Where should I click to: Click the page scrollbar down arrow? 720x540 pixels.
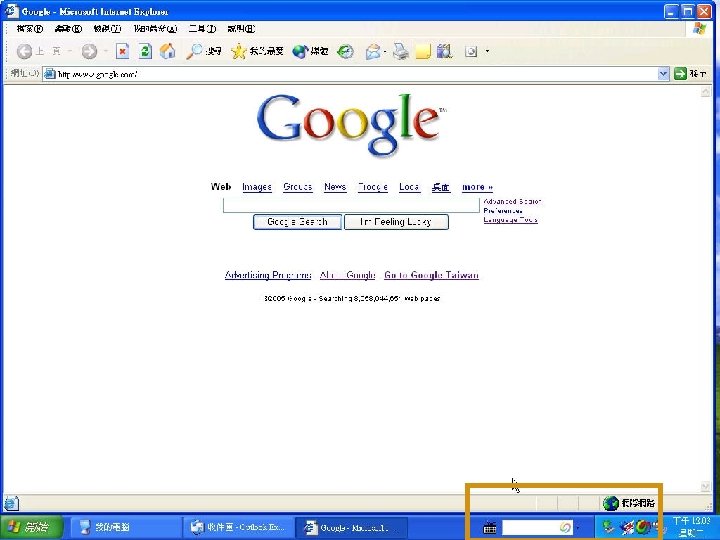(x=705, y=486)
